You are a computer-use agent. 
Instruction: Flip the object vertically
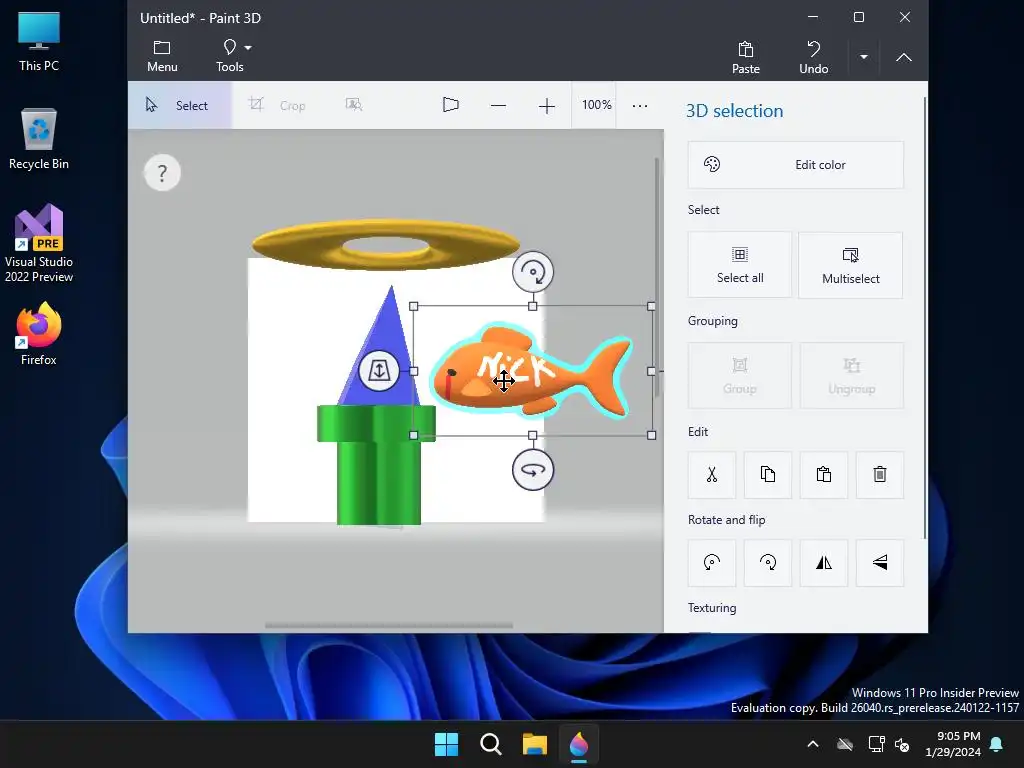[880, 563]
